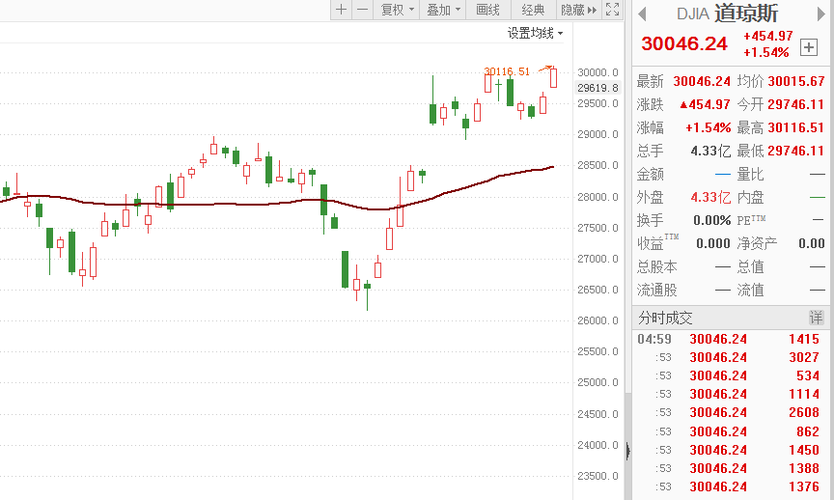The height and width of the screenshot is (500, 834).
Task: Enter fullscreen chart mode icon
Action: point(613,10)
